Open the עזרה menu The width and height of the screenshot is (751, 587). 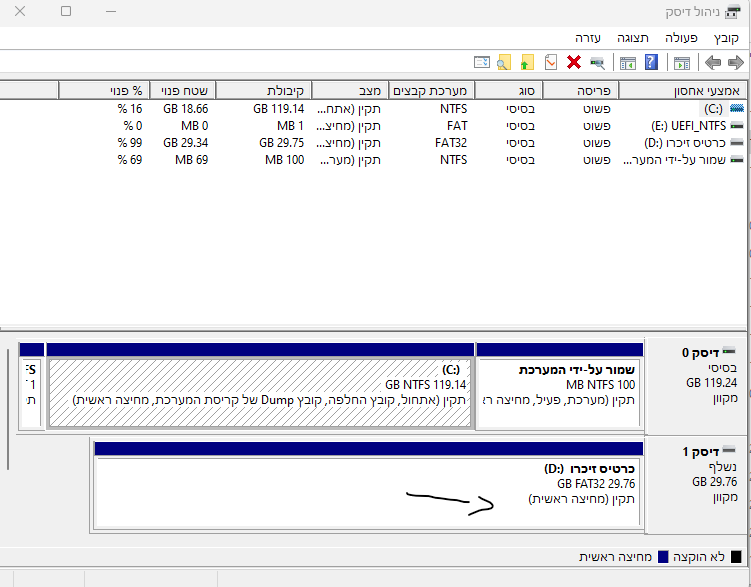[588, 38]
